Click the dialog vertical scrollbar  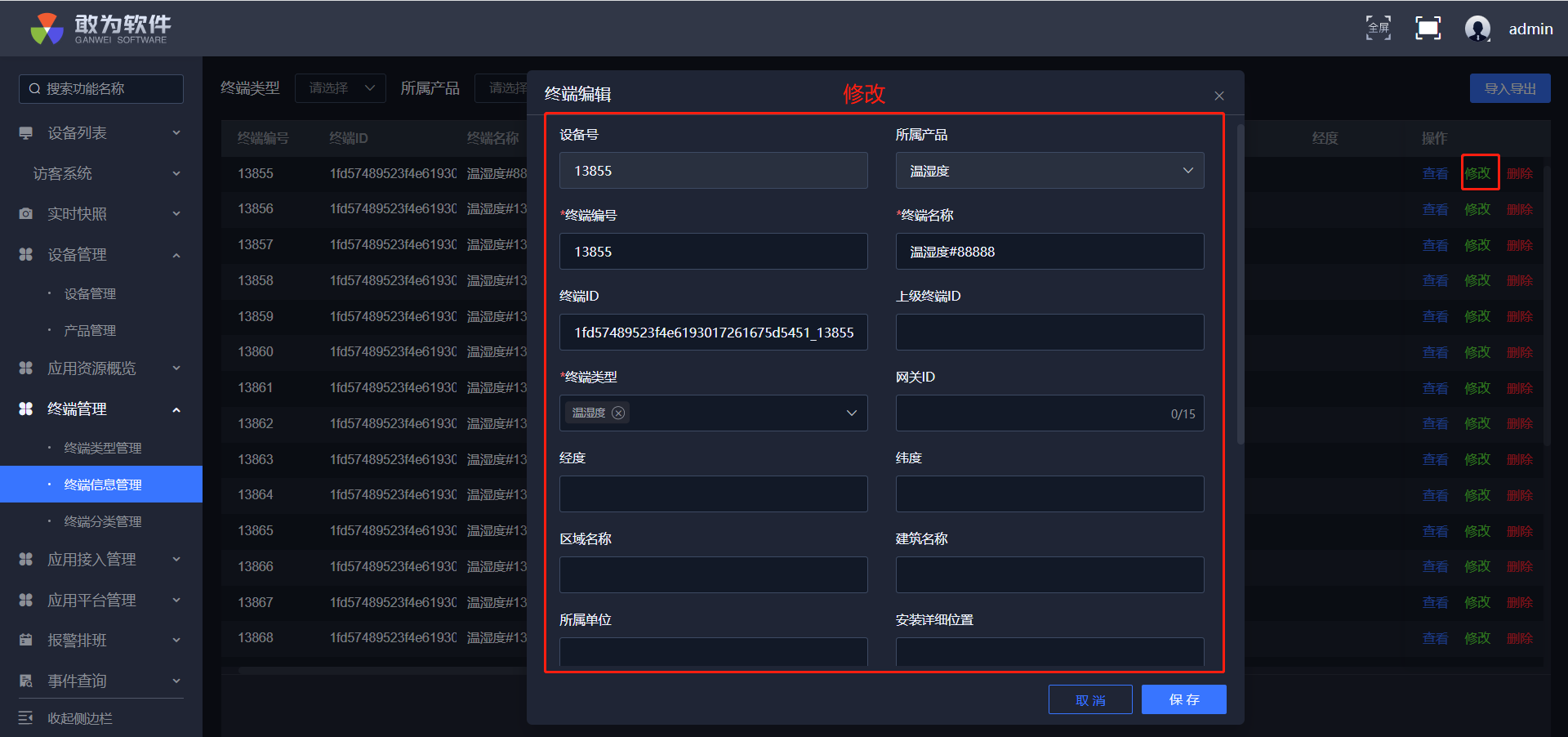pos(1241,284)
